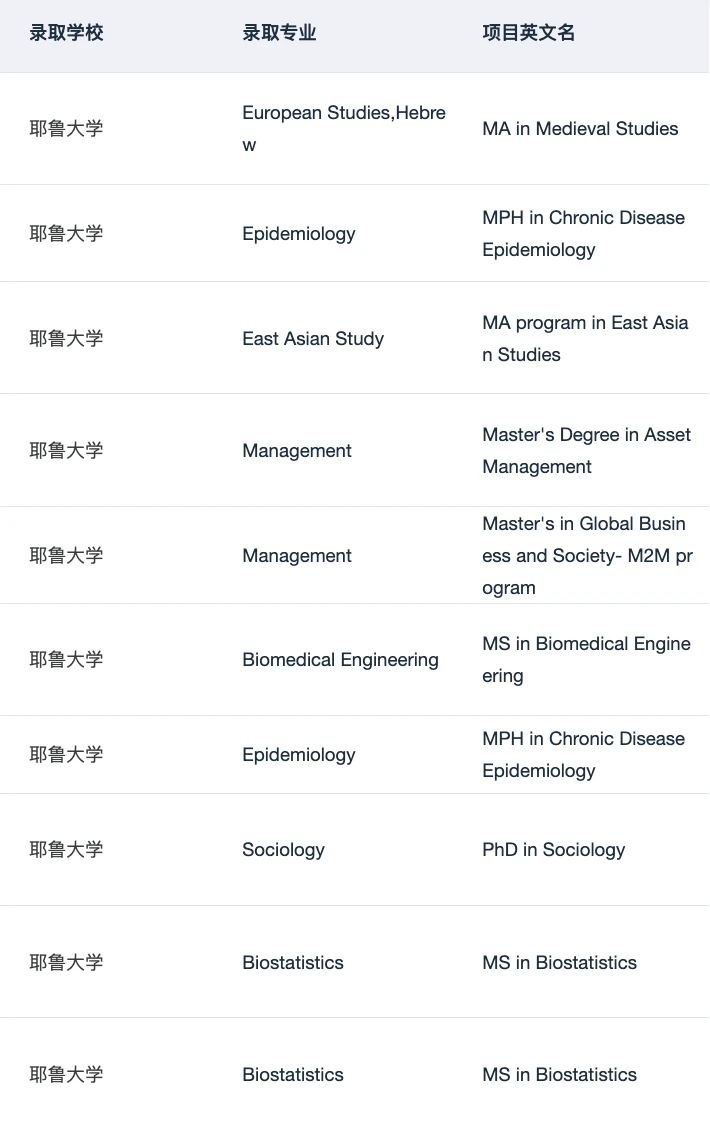Viewport: 710px width, 1124px height.
Task: Click MA program in East Asian Studies
Action: pyautogui.click(x=585, y=338)
